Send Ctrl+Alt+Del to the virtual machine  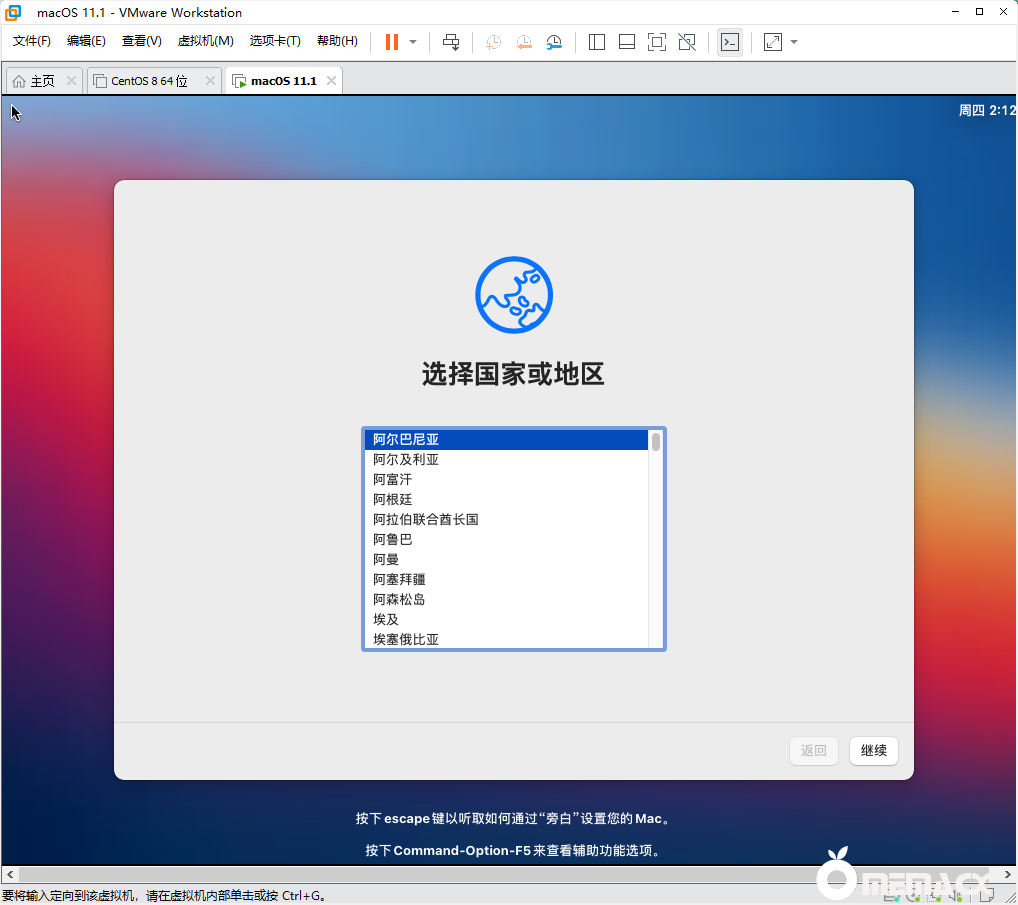coord(451,41)
